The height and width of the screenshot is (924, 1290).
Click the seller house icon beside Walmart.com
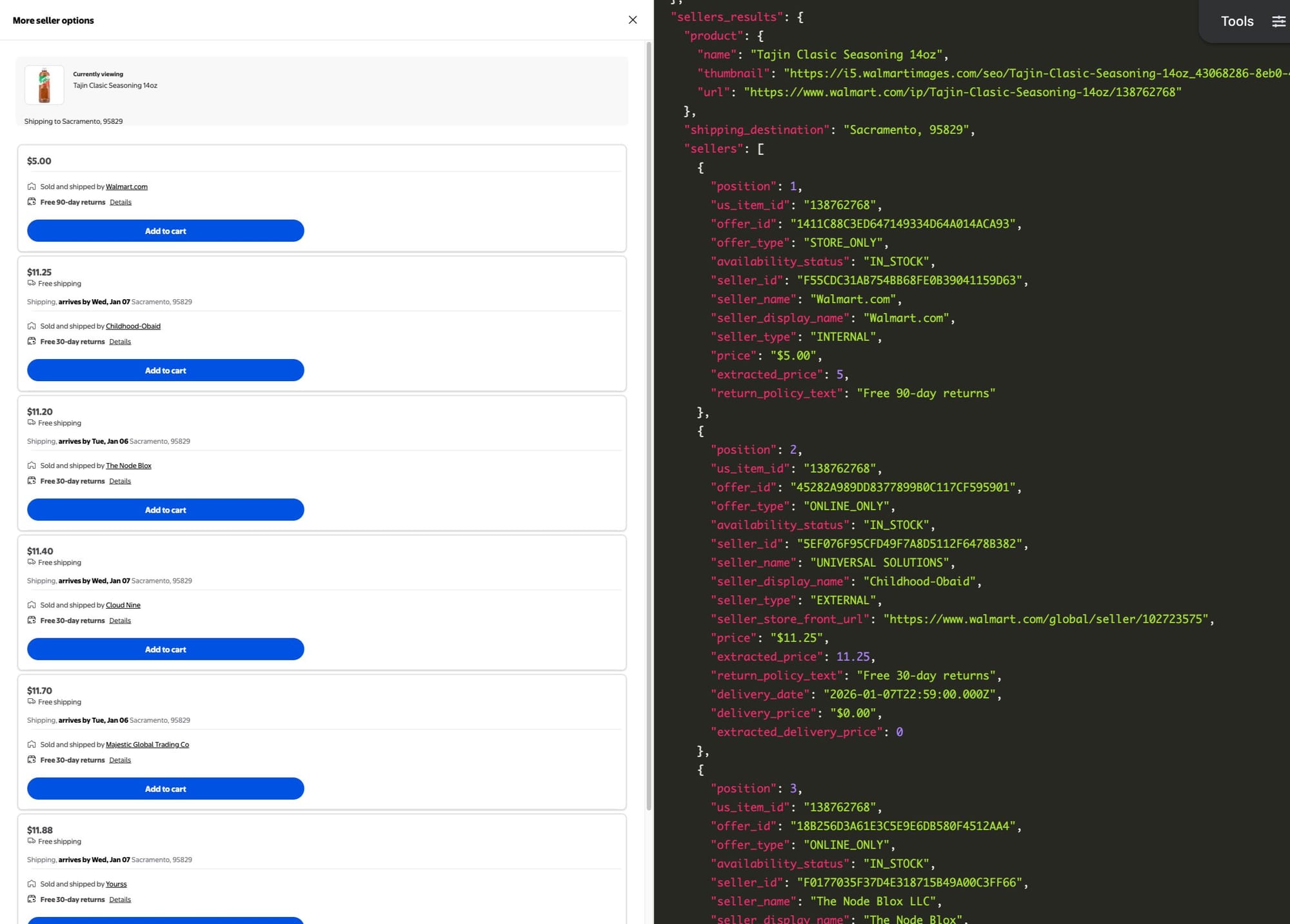(32, 186)
